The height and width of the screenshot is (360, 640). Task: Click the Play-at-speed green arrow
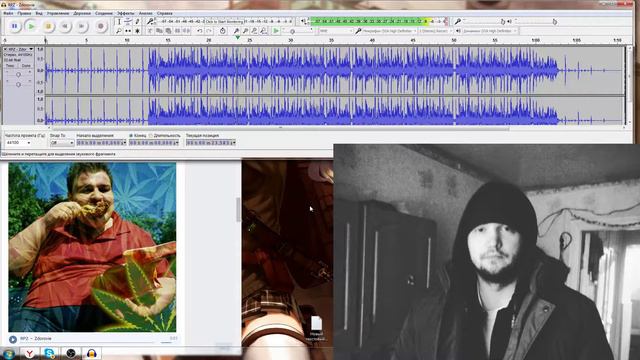pos(276,31)
